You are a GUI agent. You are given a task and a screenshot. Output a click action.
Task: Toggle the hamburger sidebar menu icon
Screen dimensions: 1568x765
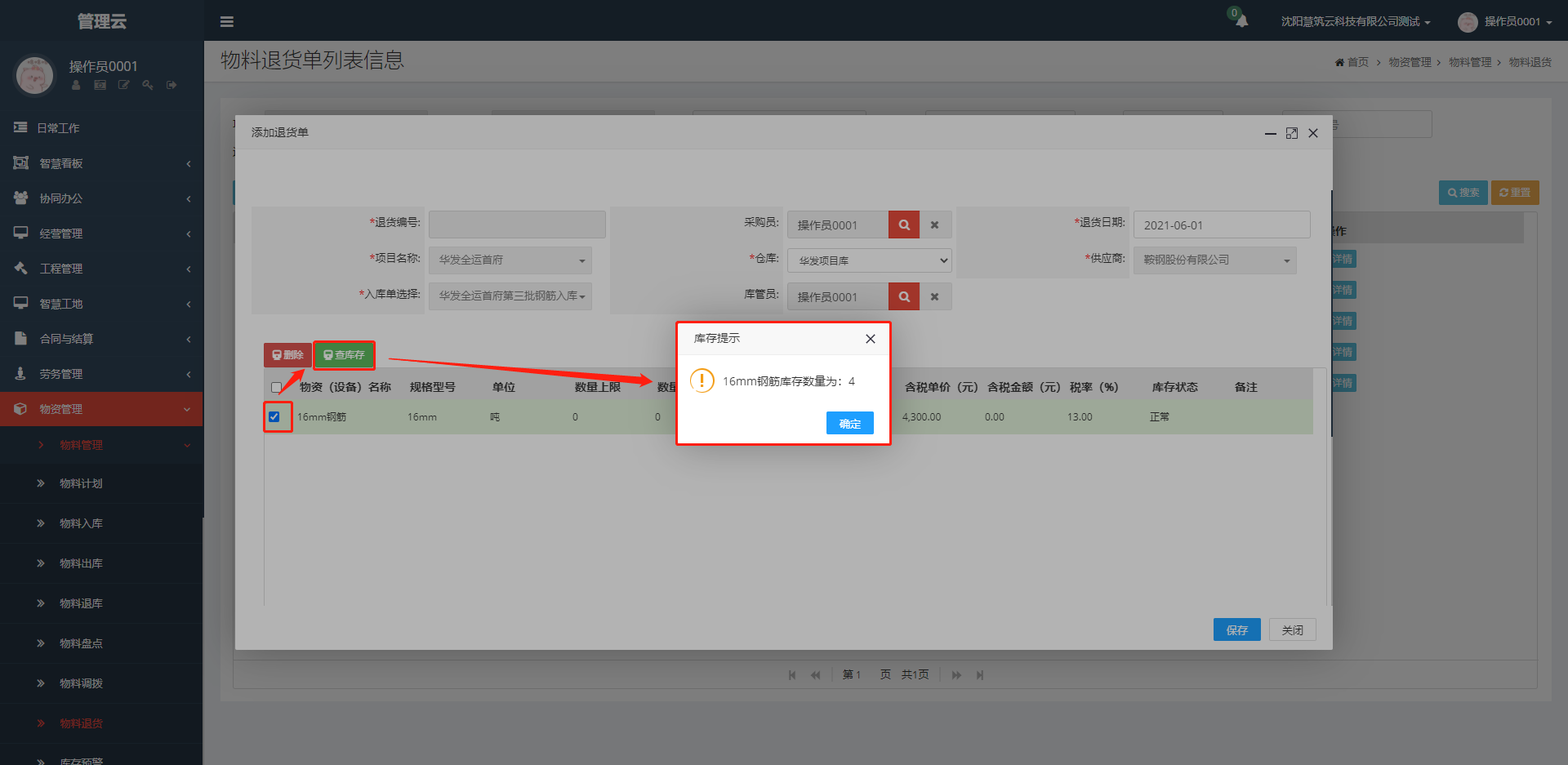pos(227,22)
